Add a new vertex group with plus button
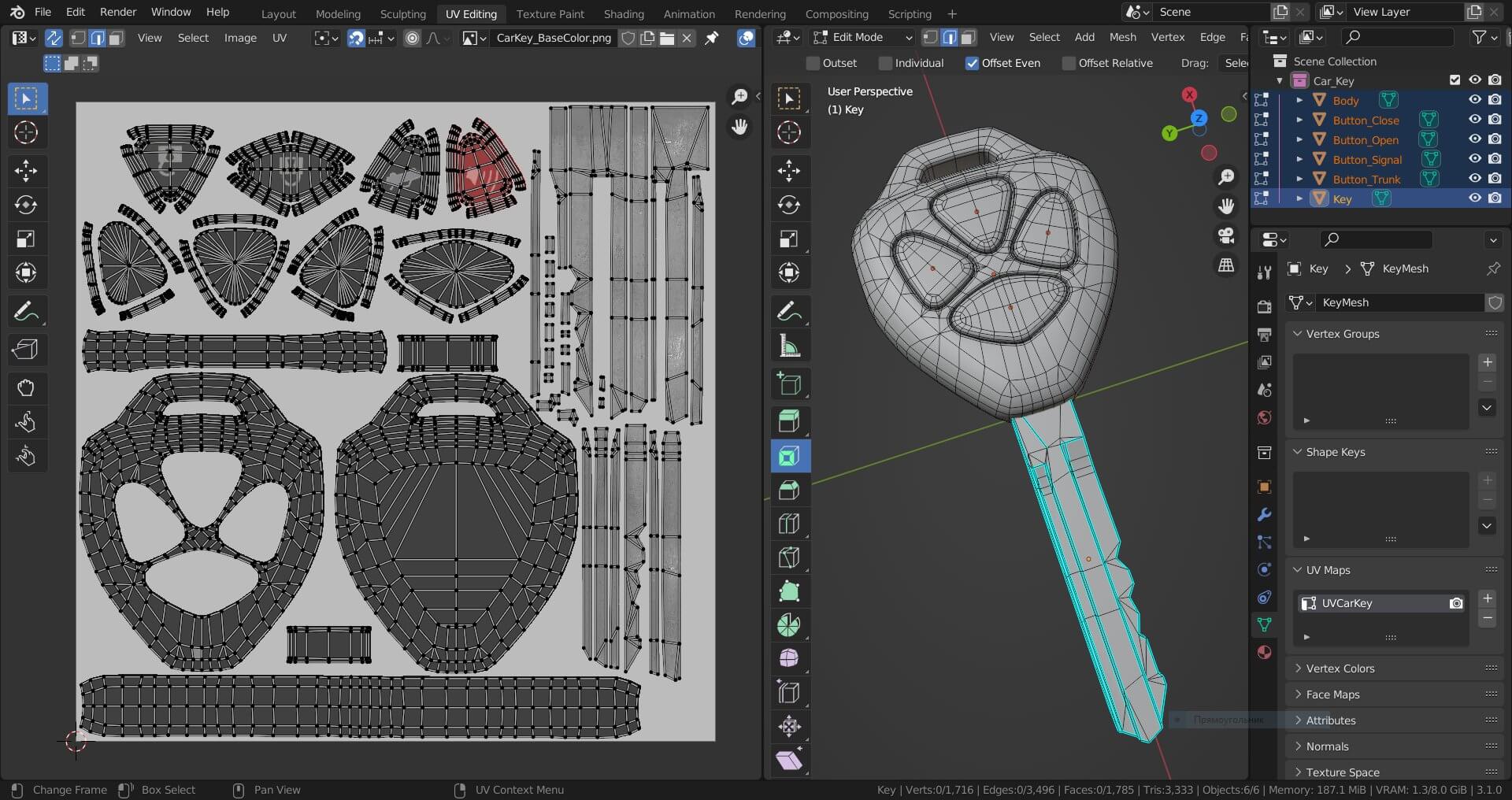Screen dimensions: 1512x800 (1487, 362)
